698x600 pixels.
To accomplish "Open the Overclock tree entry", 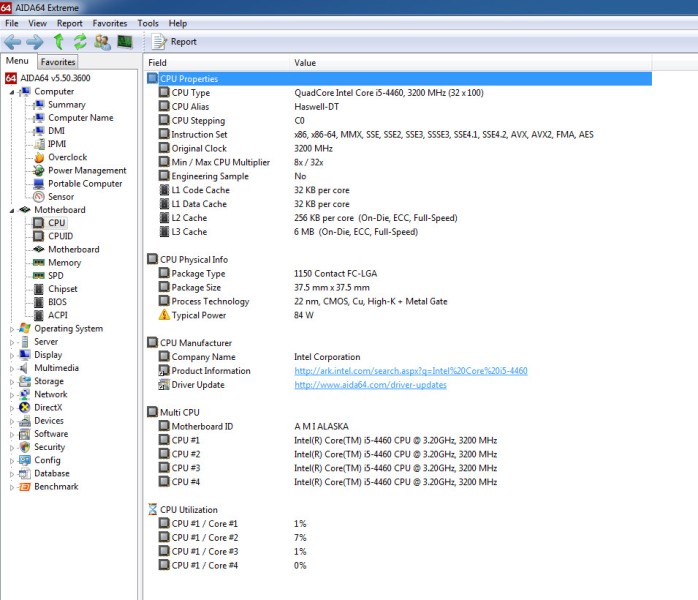I will tap(67, 157).
